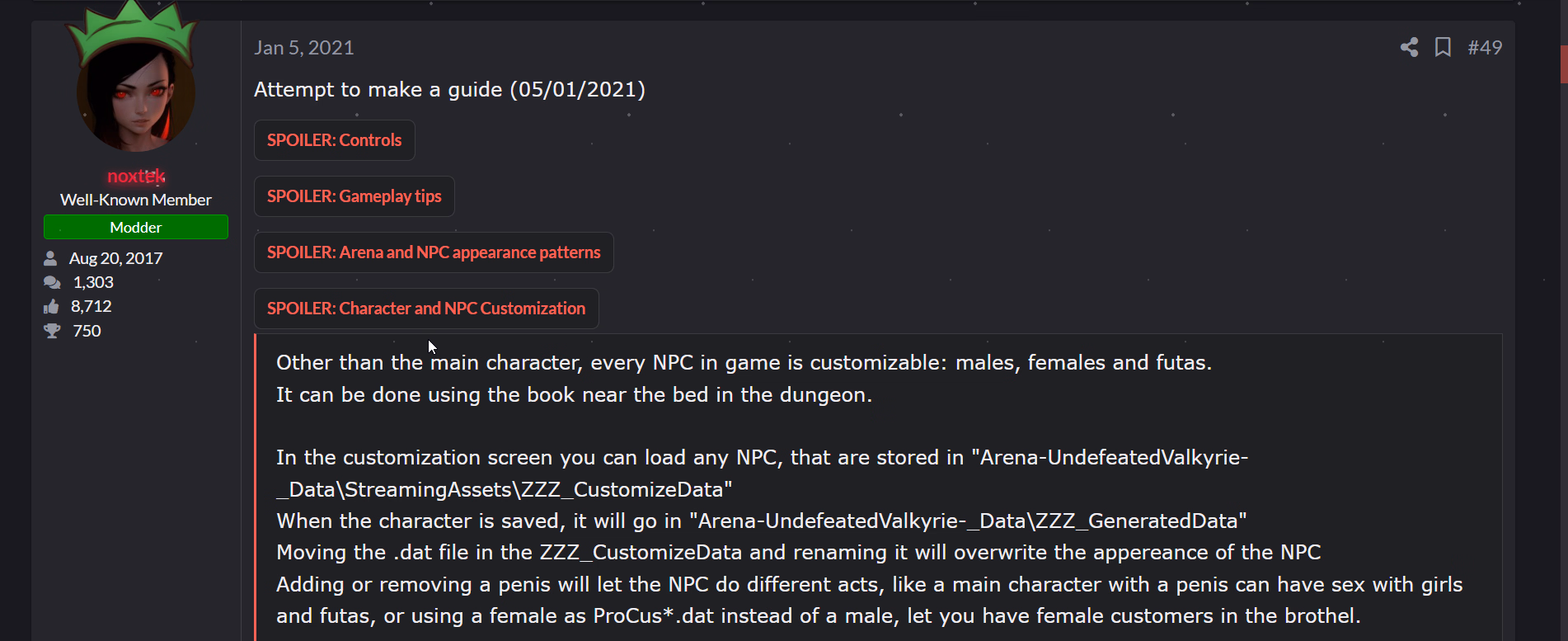Screen dimensions: 1568x641
Task: Expand the Controls spoiler
Action: click(x=334, y=140)
